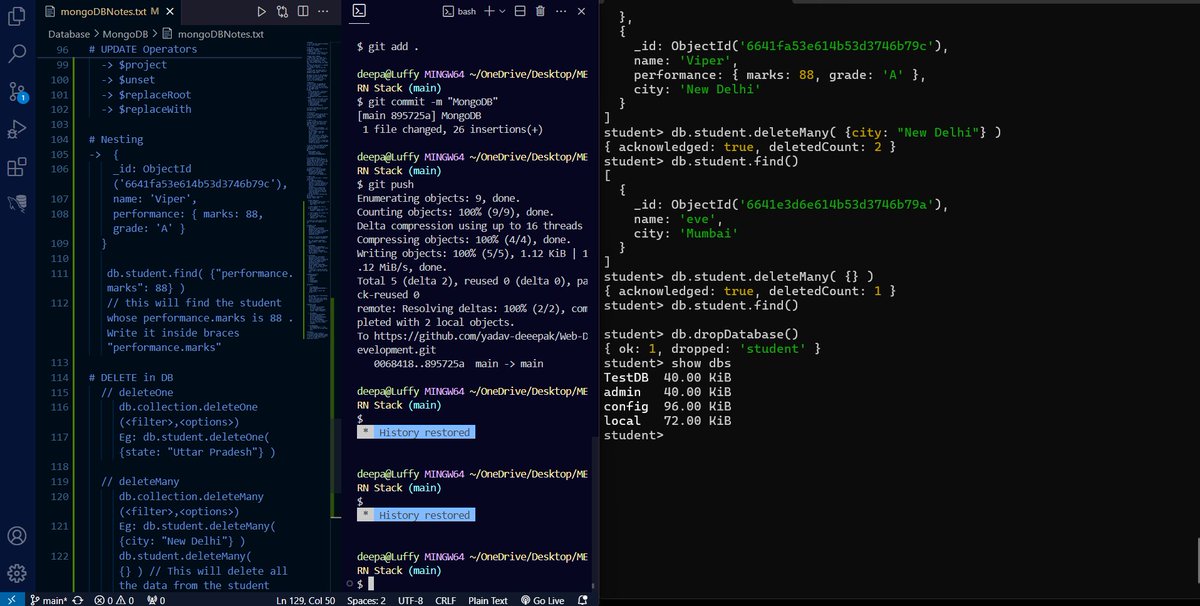Create a new terminal with plus icon
This screenshot has height=606, width=1200.
[489, 11]
